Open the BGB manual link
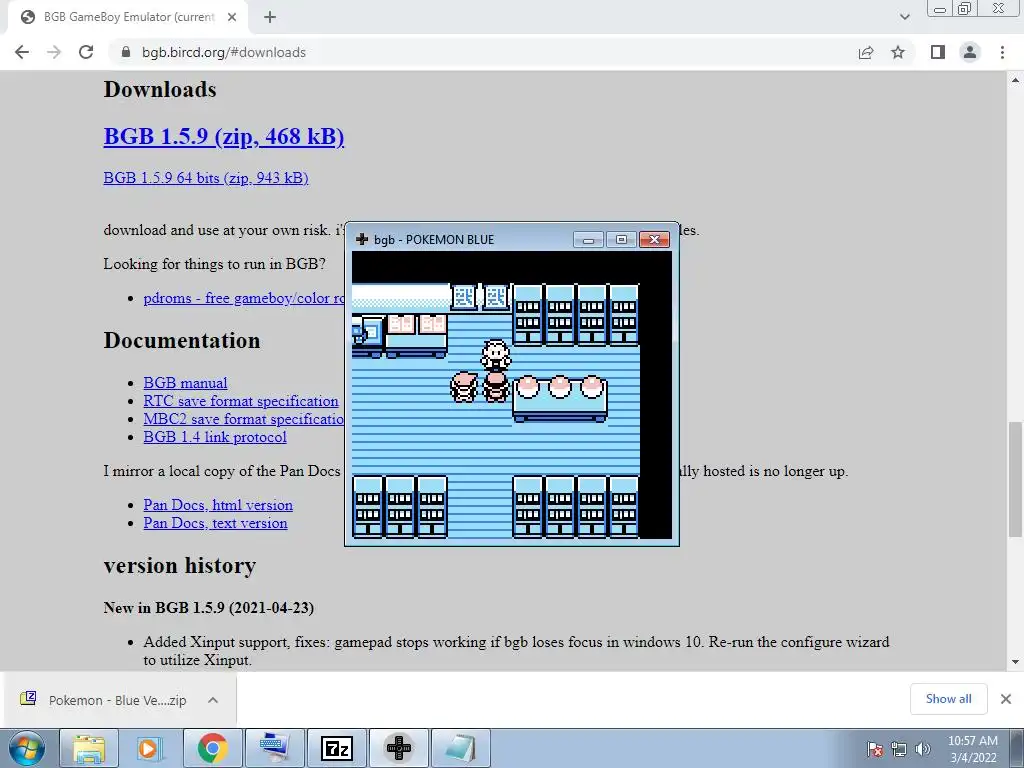Image resolution: width=1024 pixels, height=768 pixels. pyautogui.click(x=185, y=383)
